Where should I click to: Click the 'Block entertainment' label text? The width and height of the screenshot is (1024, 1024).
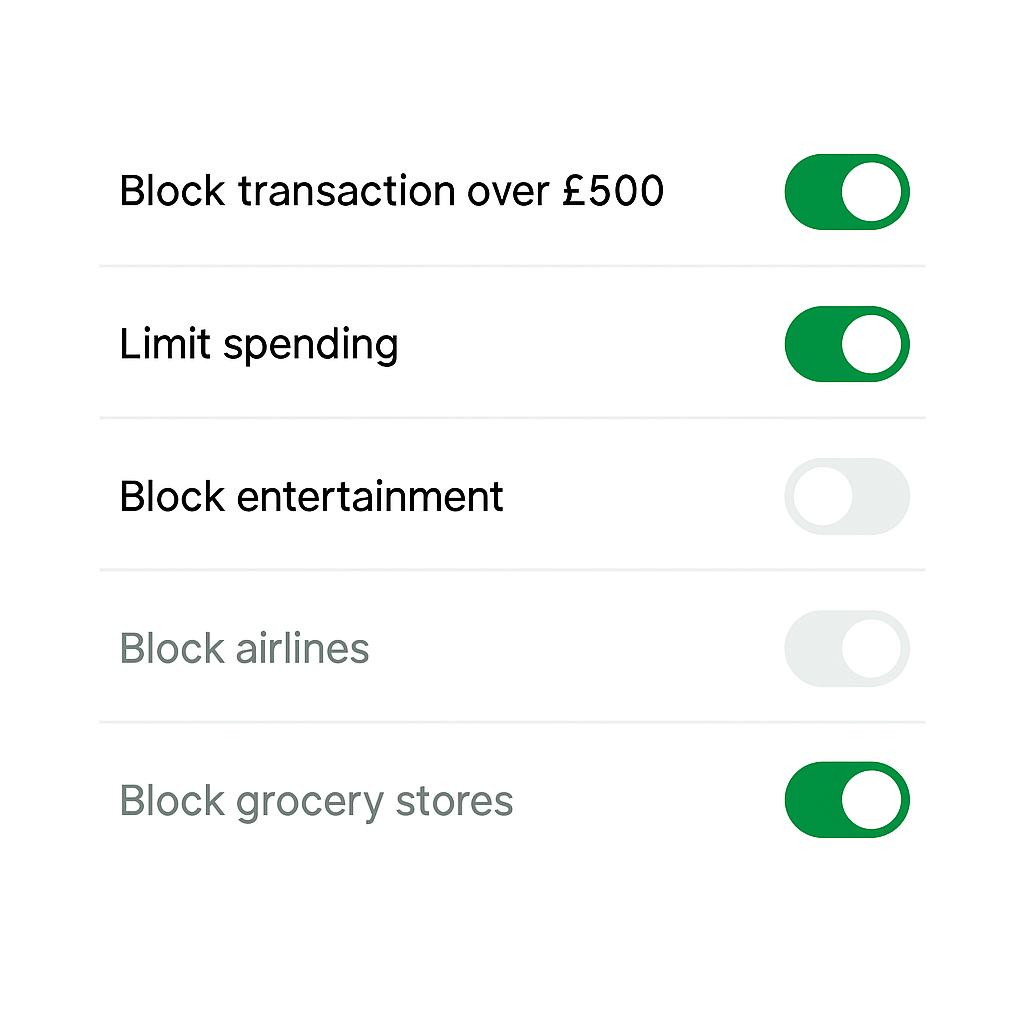pyautogui.click(x=311, y=496)
